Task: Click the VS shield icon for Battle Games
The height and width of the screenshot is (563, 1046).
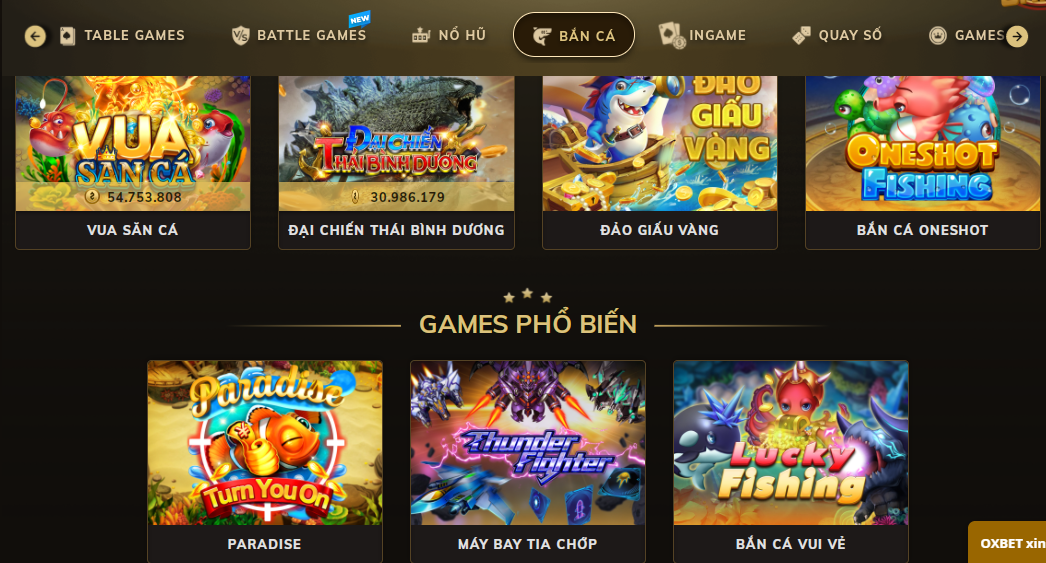Action: click(240, 36)
